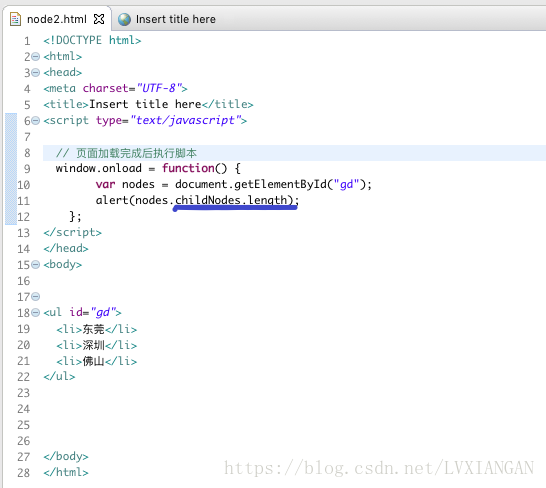
Task: Click window.onload on line 9
Action: (x=99, y=169)
